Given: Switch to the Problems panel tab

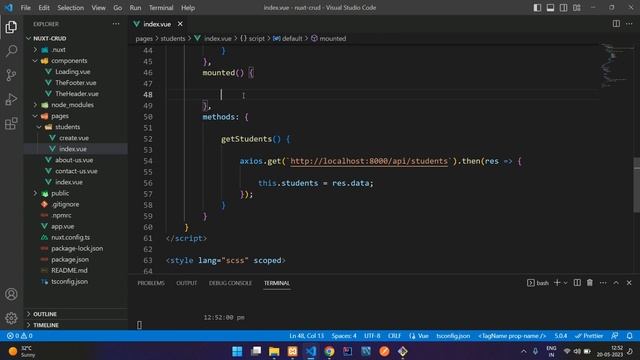Looking at the screenshot, I should coord(151,283).
